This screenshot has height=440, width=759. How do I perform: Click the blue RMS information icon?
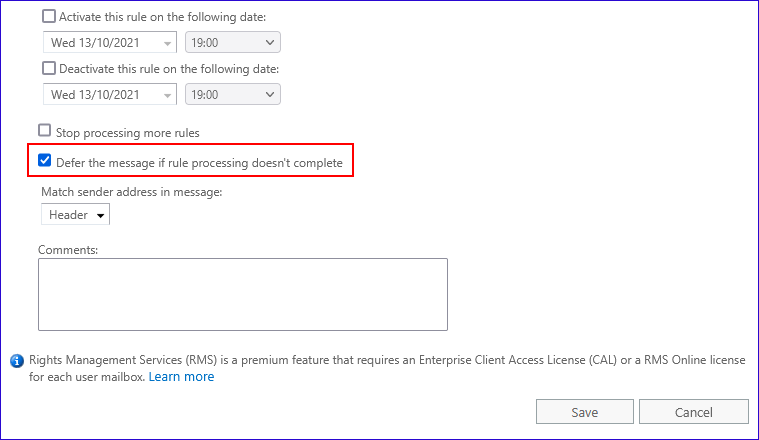coord(16,360)
